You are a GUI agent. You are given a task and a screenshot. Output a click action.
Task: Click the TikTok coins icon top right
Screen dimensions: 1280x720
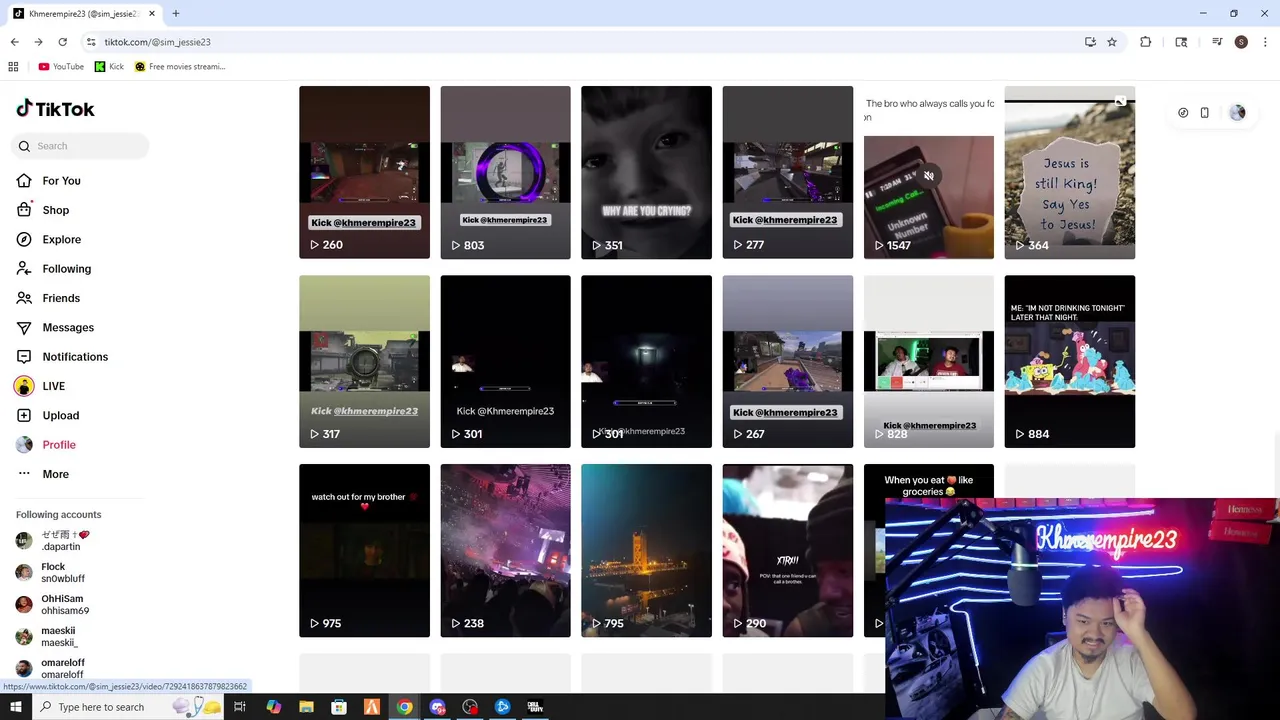pos(1183,113)
